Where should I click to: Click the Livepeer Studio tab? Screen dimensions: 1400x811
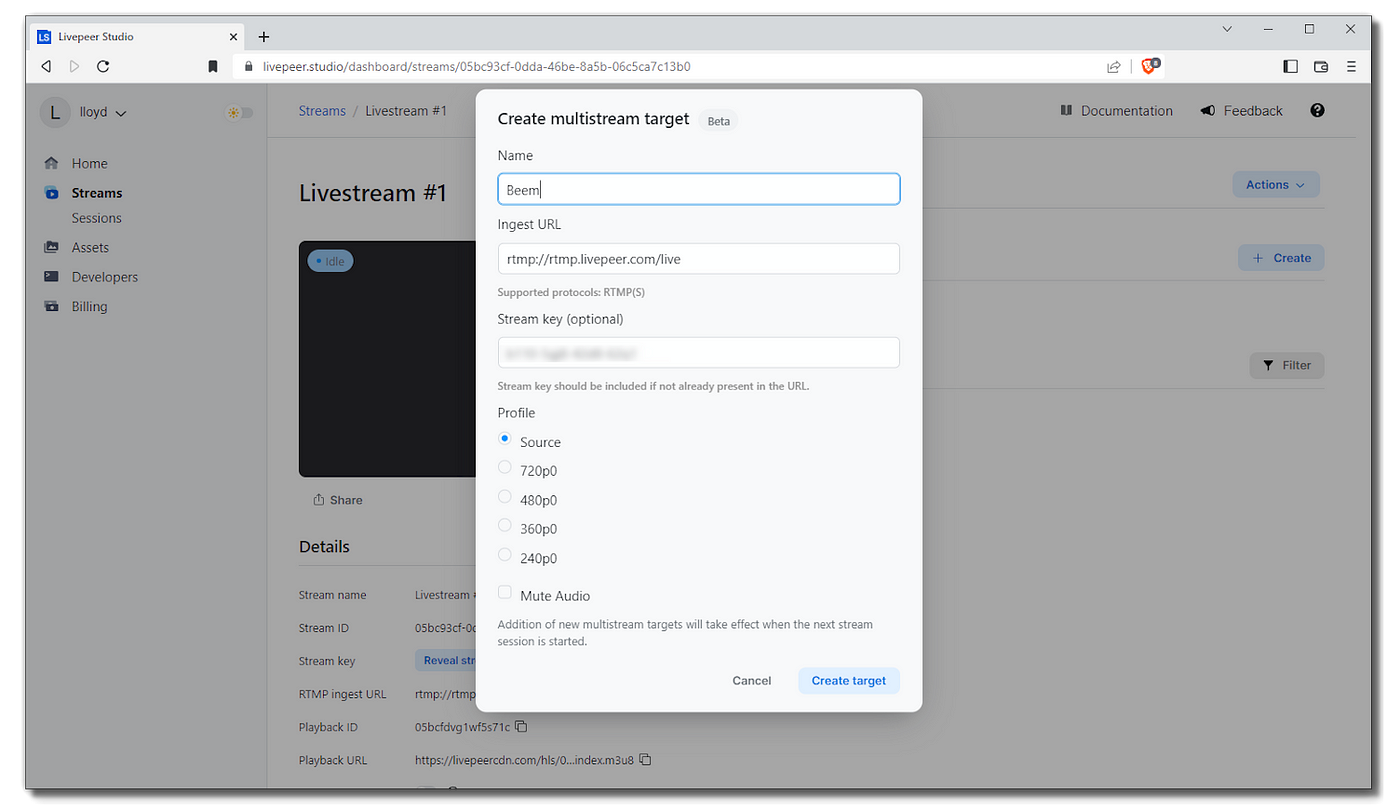[x=138, y=37]
